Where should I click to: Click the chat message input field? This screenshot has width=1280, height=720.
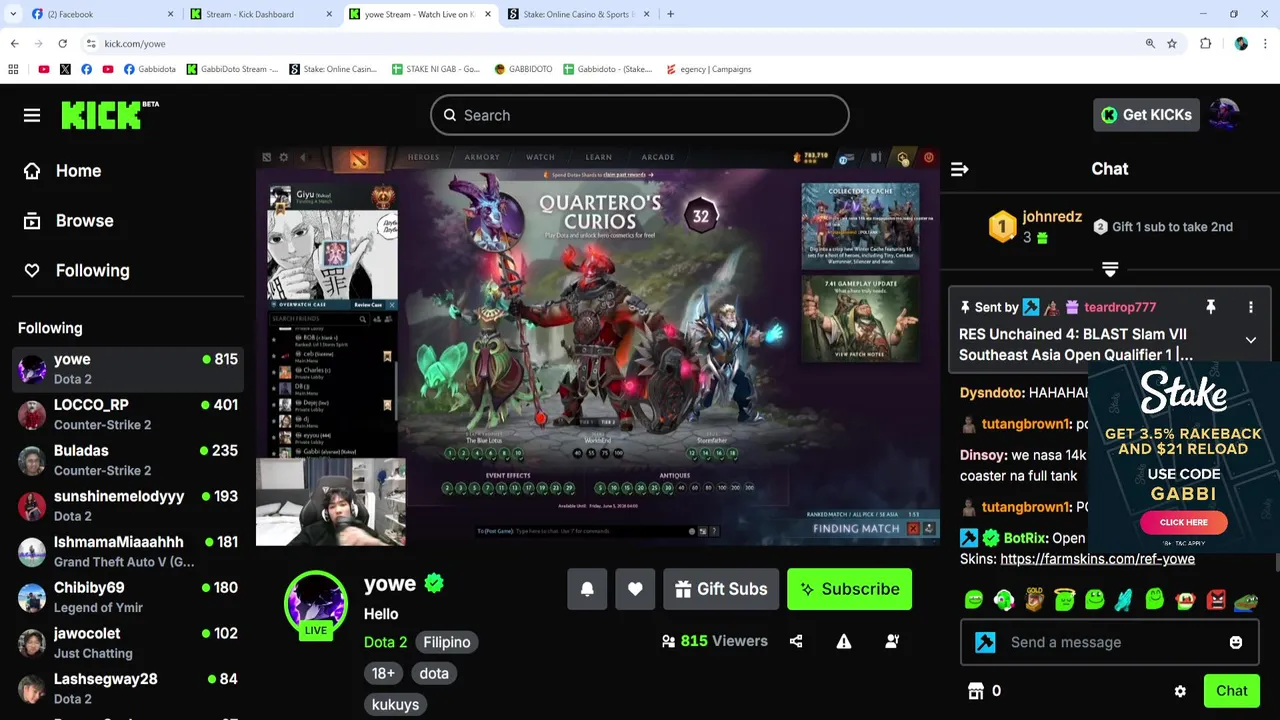click(x=1110, y=642)
